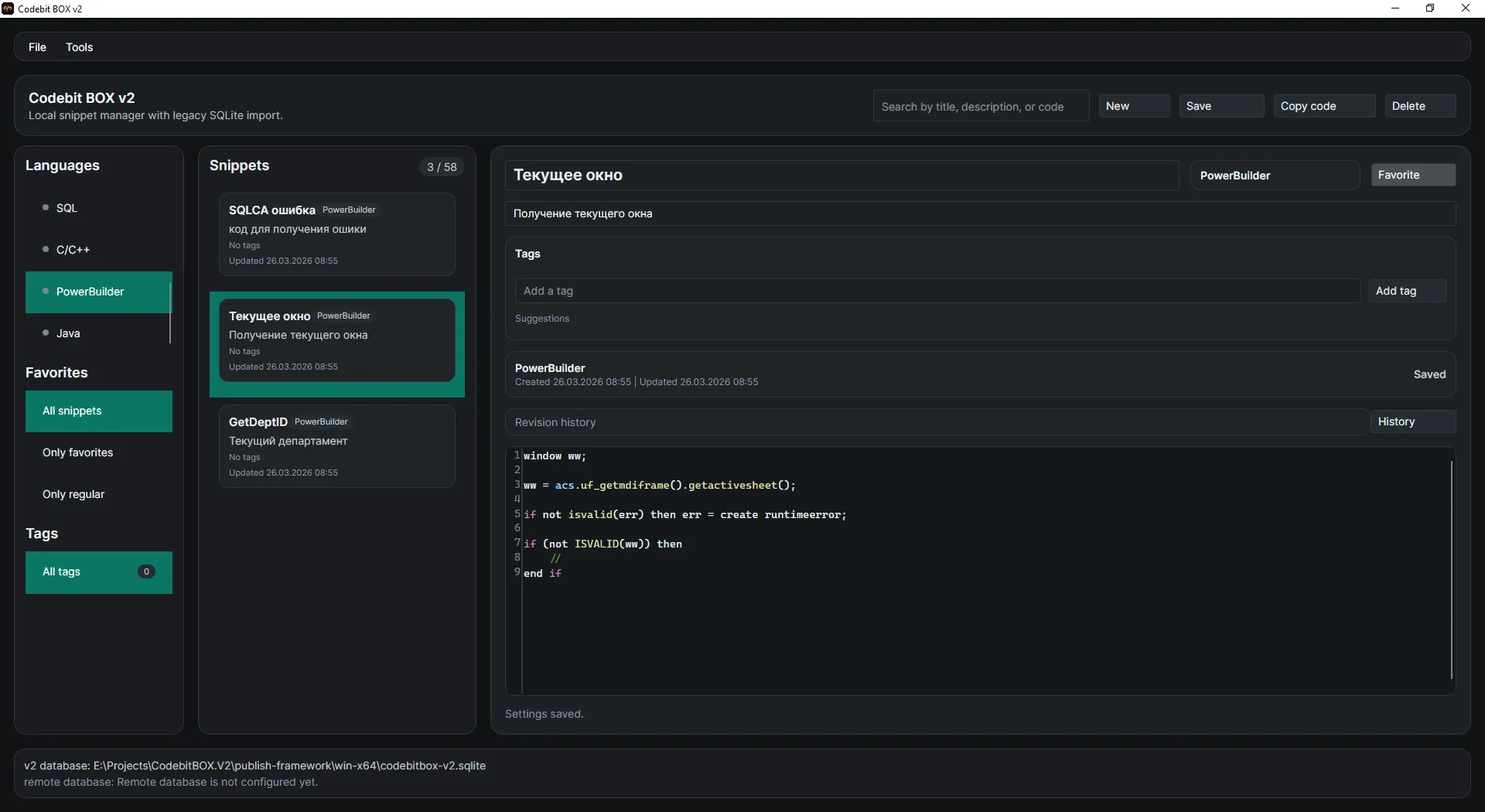Click the Add a tag field
Screen dimensions: 1485x812
coord(937,292)
